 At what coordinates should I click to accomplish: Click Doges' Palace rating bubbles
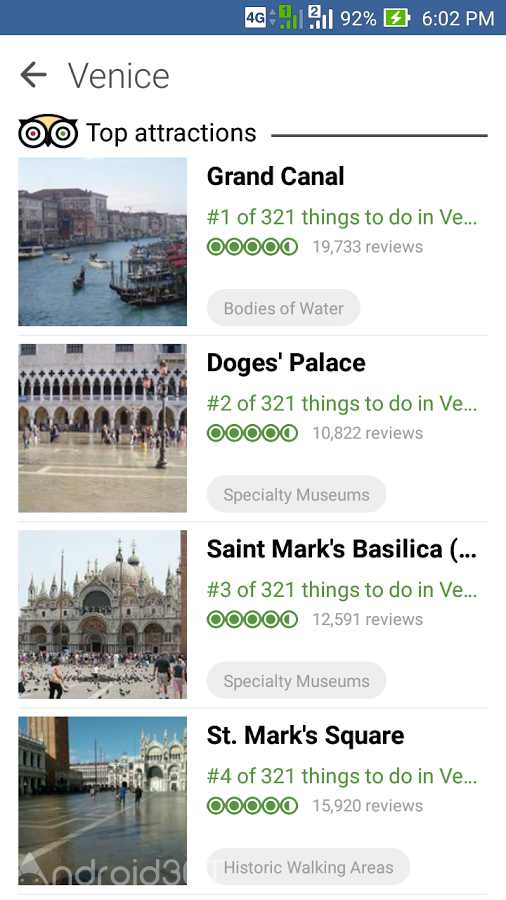252,433
